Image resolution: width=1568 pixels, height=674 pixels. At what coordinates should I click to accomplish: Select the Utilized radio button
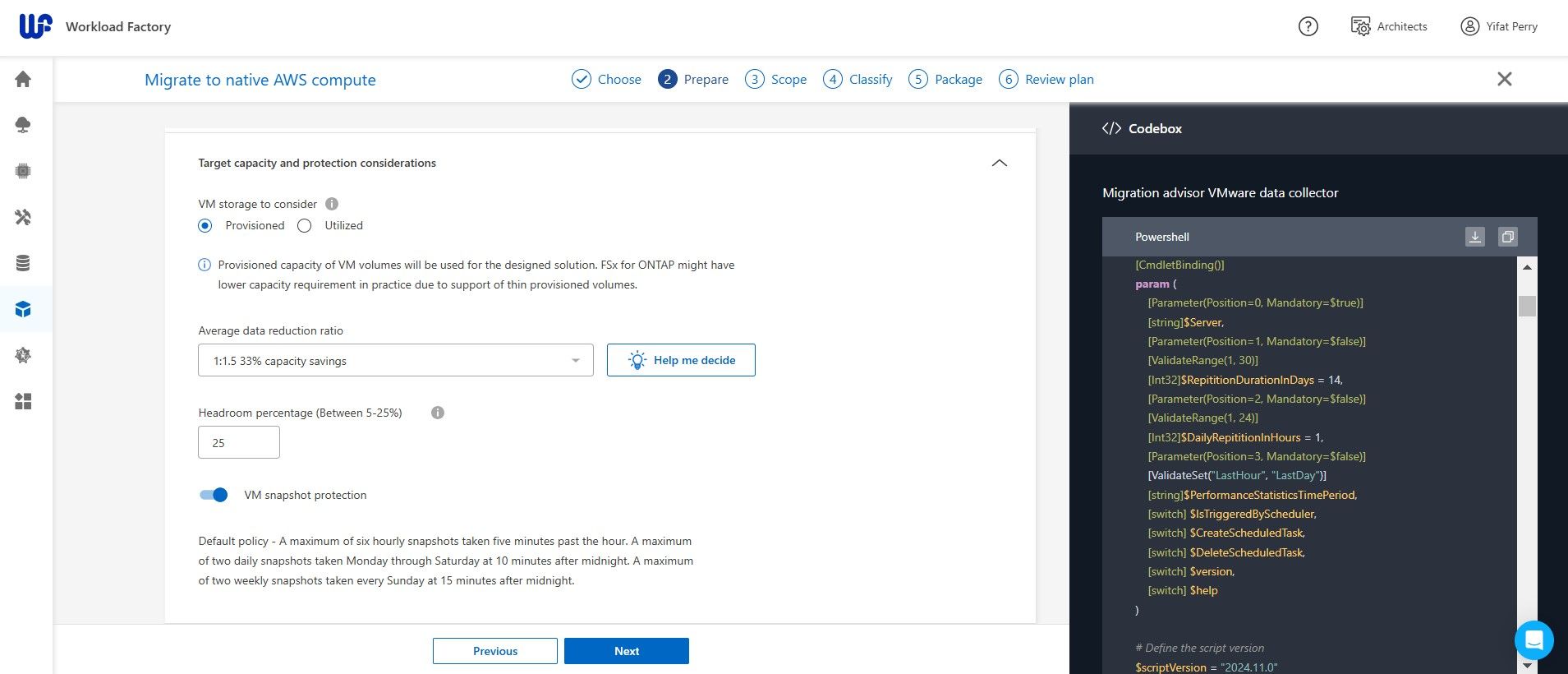tap(305, 226)
